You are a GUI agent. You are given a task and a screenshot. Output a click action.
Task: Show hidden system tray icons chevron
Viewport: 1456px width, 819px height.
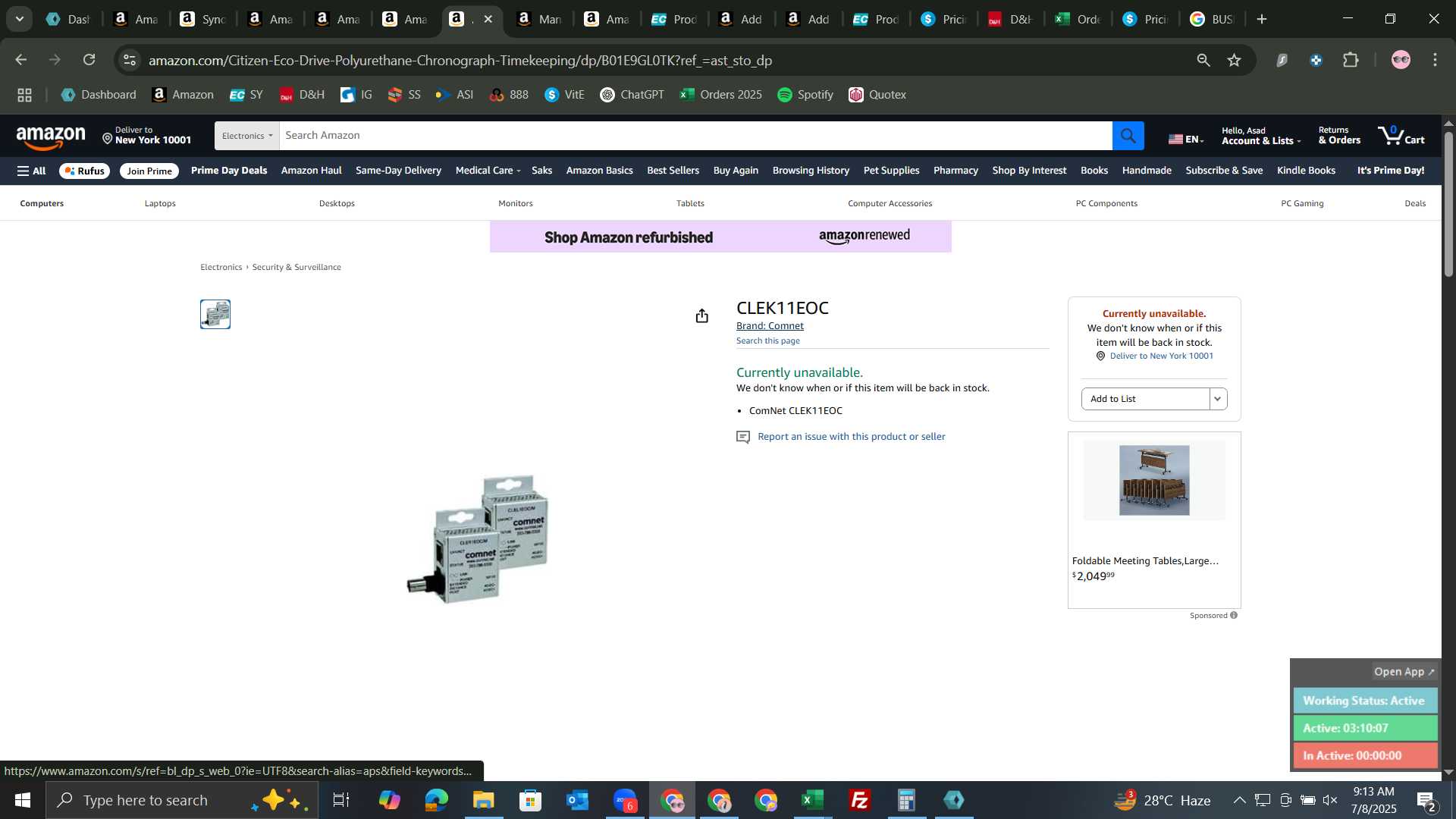click(x=1239, y=800)
